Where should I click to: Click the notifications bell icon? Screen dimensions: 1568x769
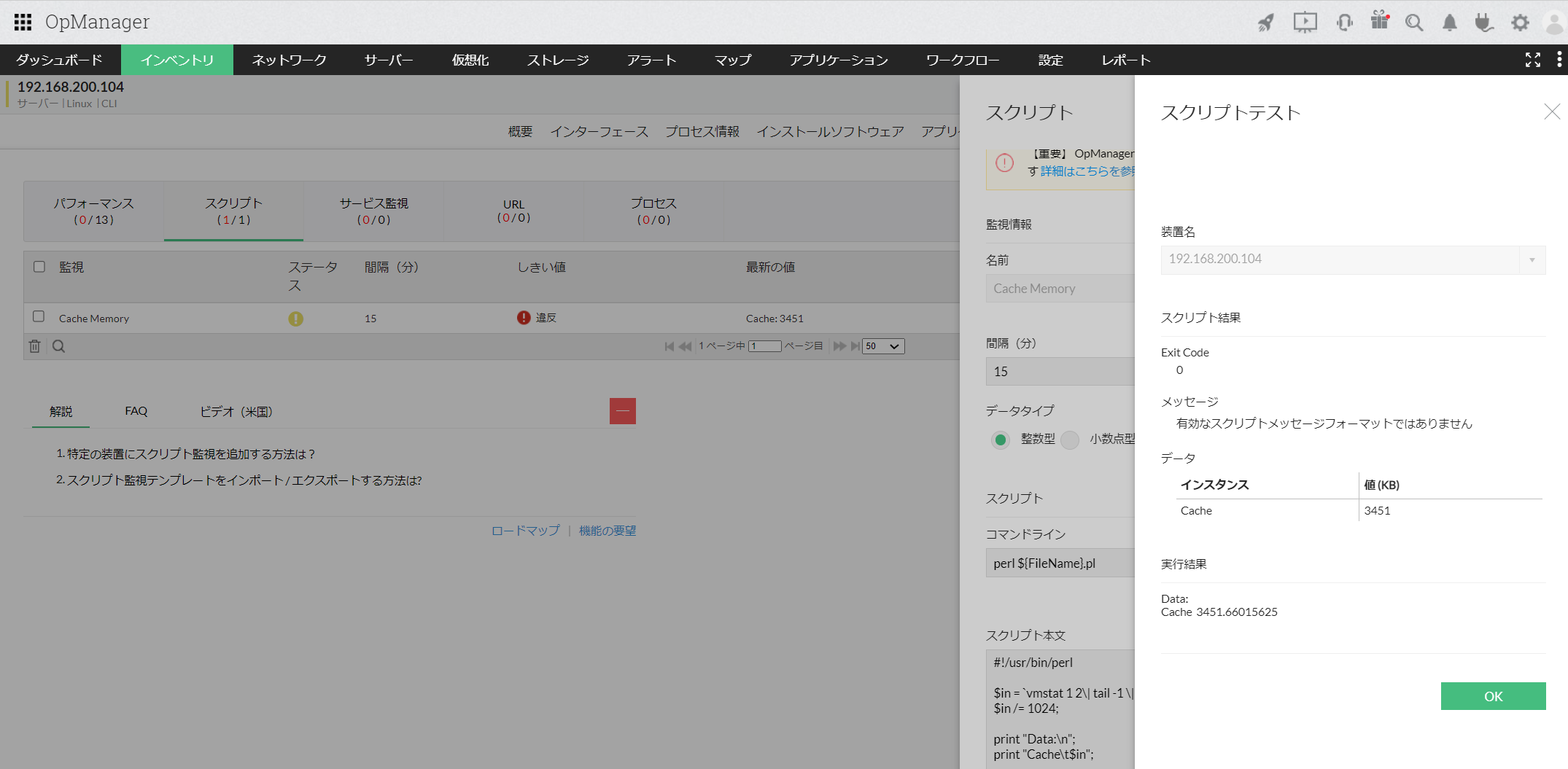pyautogui.click(x=1450, y=22)
